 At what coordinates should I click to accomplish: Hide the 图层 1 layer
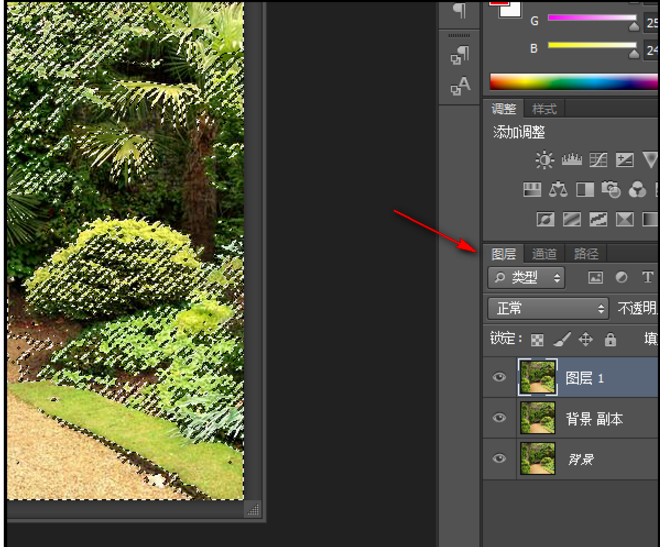coord(499,377)
